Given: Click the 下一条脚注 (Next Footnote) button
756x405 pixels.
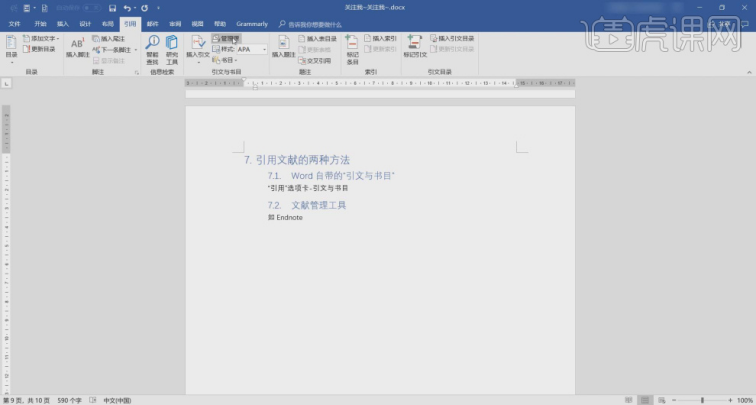Looking at the screenshot, I should click(112, 50).
